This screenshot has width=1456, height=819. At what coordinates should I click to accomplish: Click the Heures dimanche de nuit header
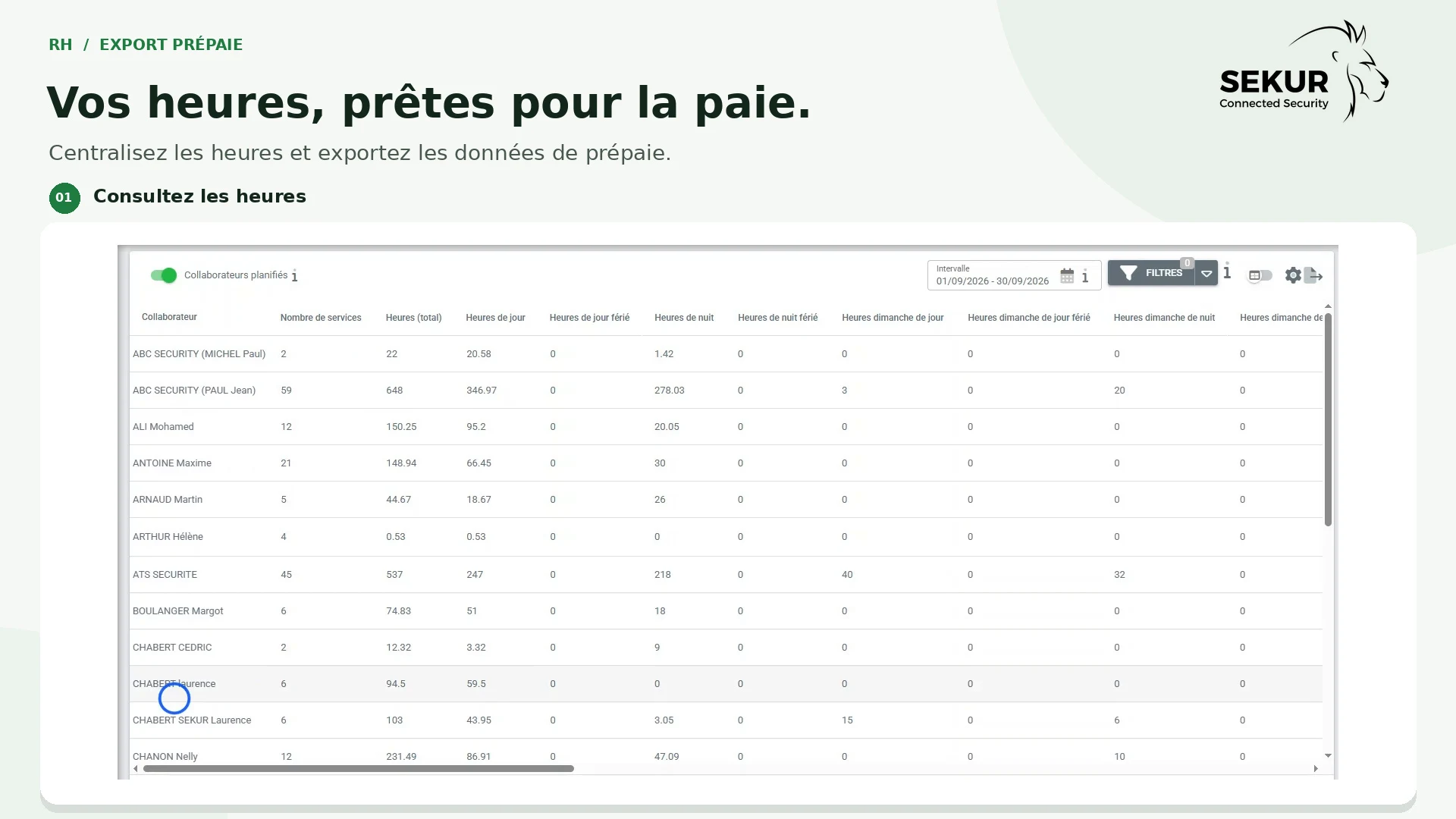click(x=1164, y=318)
